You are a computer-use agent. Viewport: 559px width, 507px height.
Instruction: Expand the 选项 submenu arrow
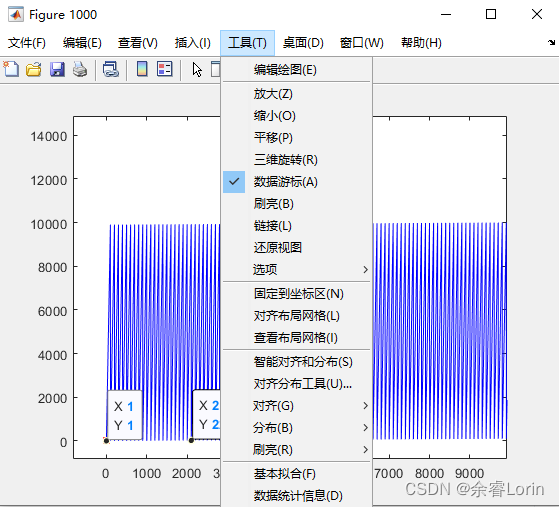(365, 270)
